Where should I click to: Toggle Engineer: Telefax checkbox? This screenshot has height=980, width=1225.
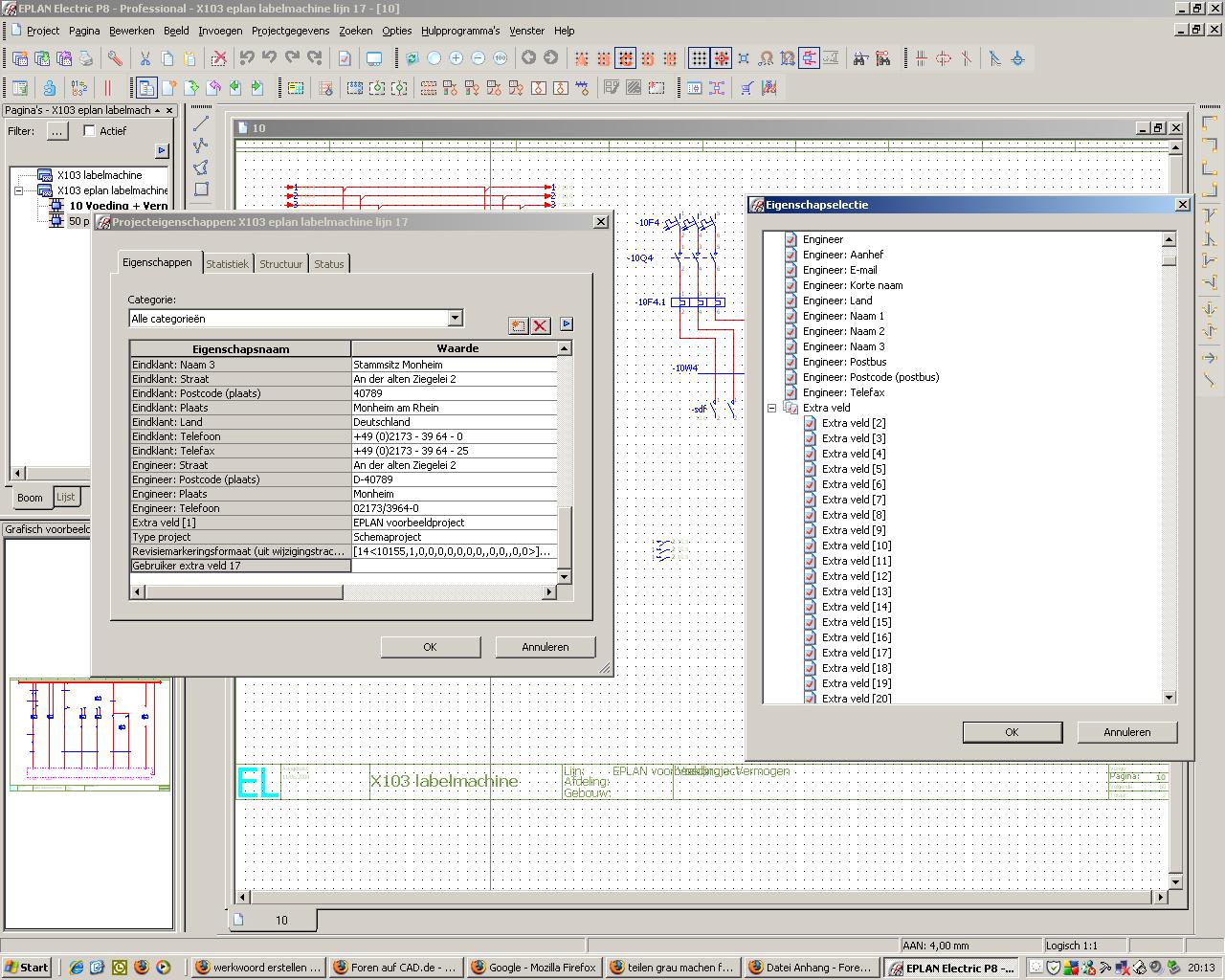click(x=791, y=392)
